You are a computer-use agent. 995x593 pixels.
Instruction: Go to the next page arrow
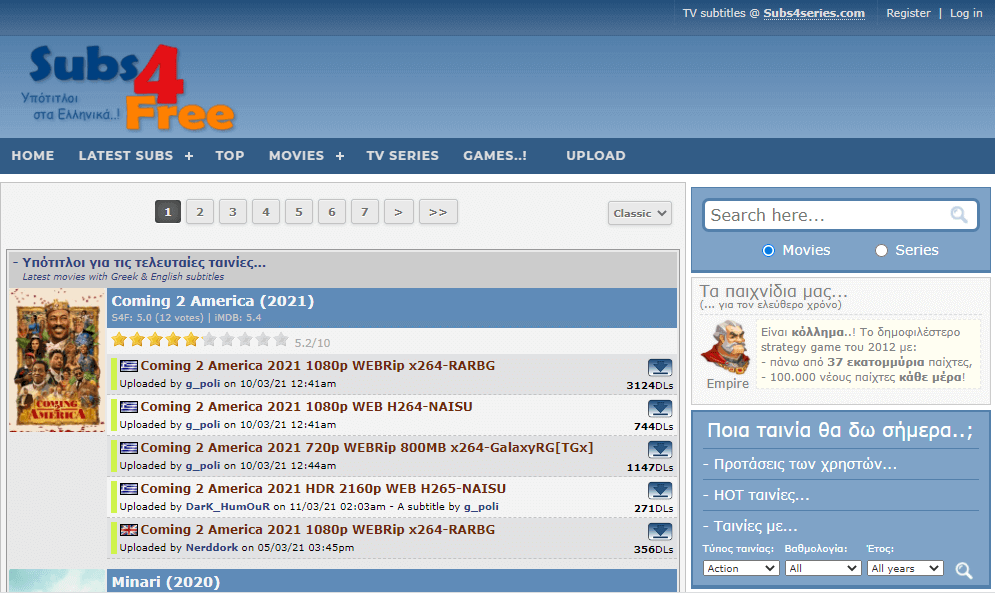tap(399, 212)
